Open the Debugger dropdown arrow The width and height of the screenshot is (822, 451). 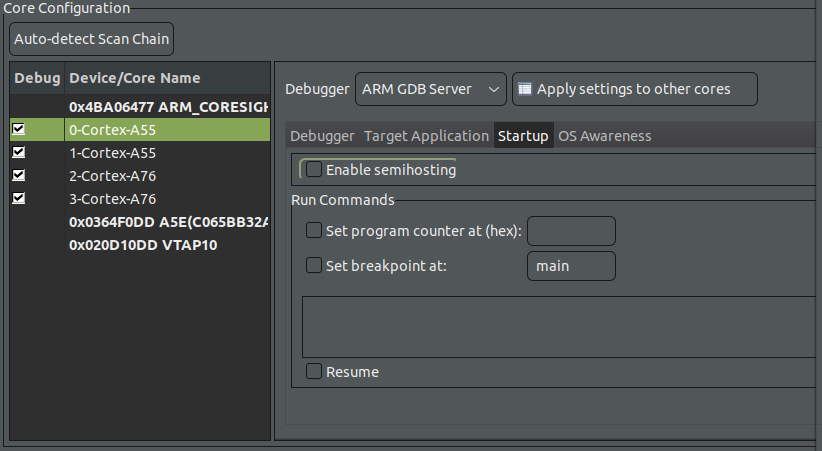click(x=493, y=89)
